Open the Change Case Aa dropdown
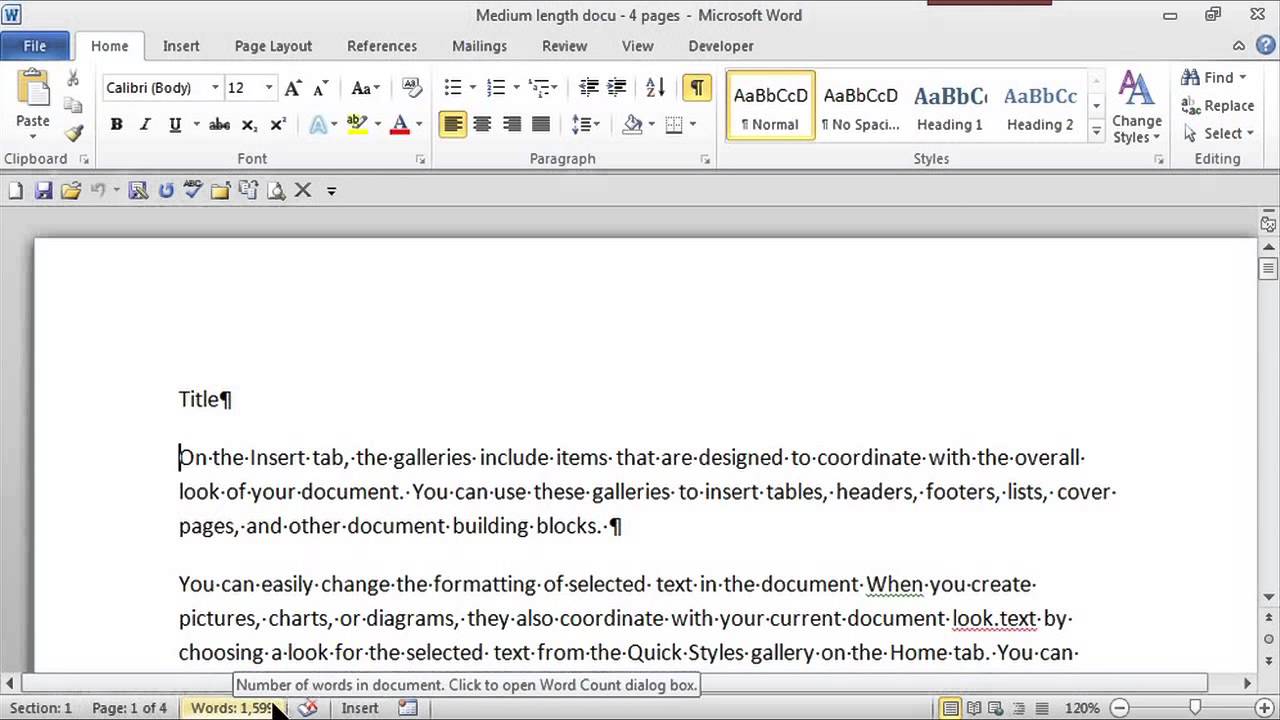Viewport: 1280px width, 720px height. 365,88
